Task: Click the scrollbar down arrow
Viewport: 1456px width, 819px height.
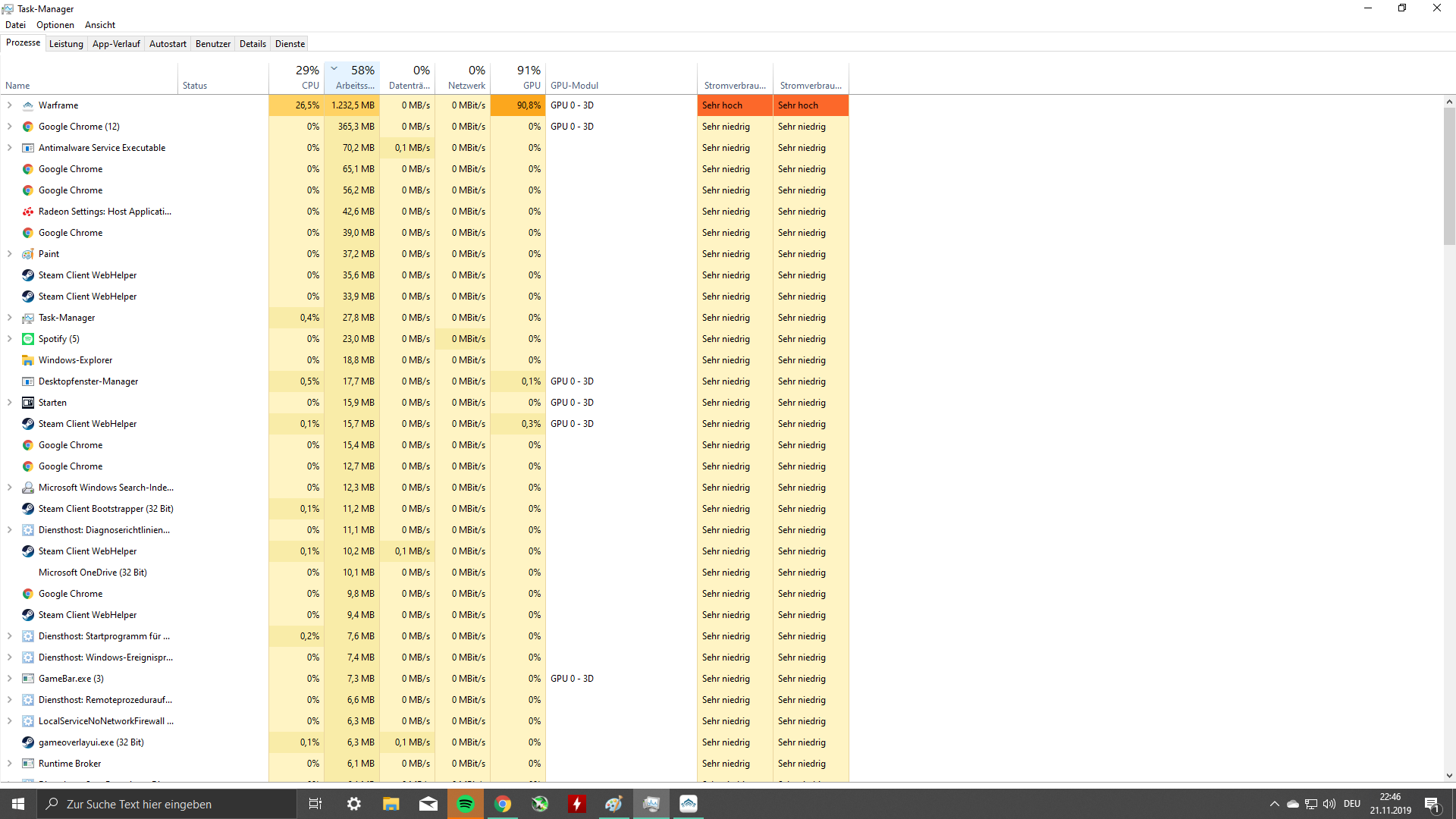Action: 1449,776
